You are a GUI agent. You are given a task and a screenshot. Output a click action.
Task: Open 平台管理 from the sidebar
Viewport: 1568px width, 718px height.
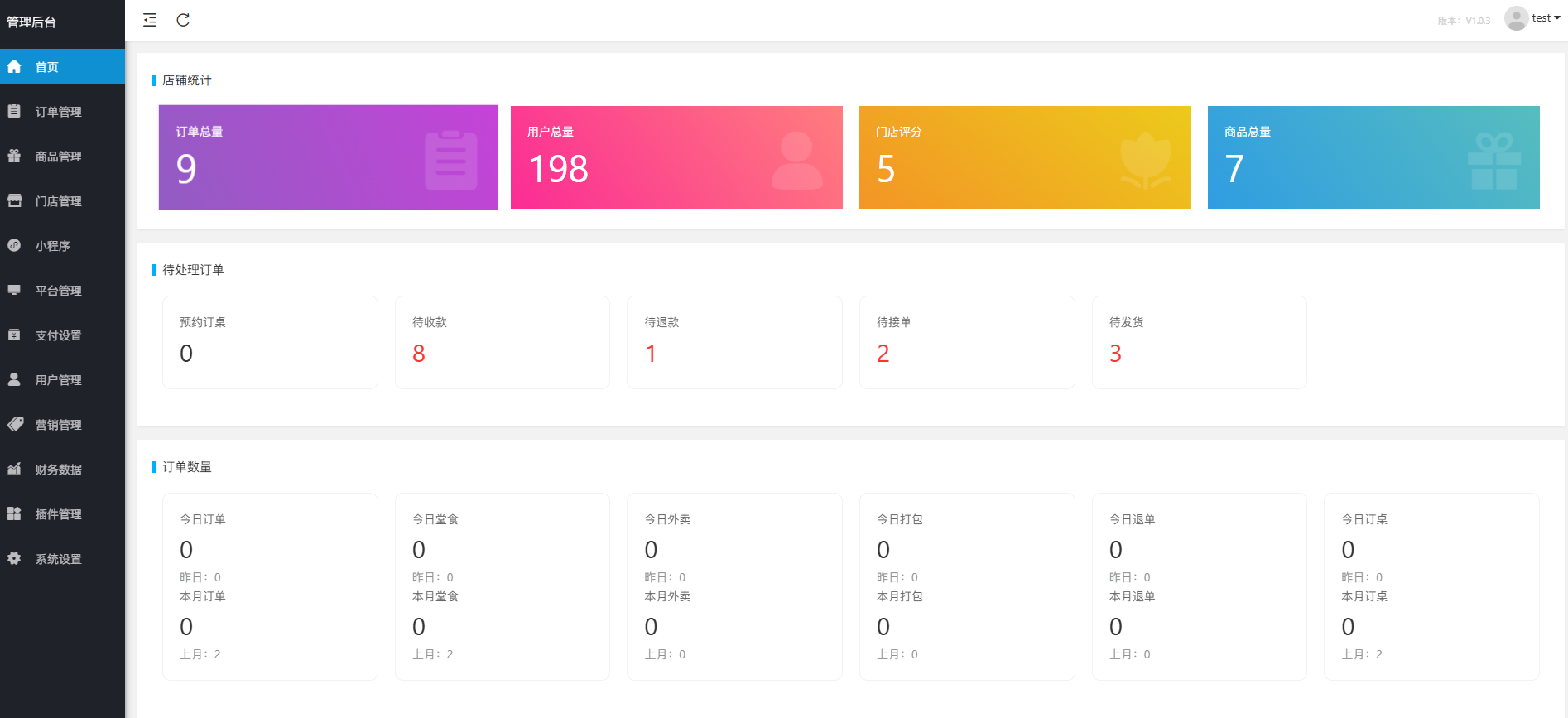click(x=58, y=291)
